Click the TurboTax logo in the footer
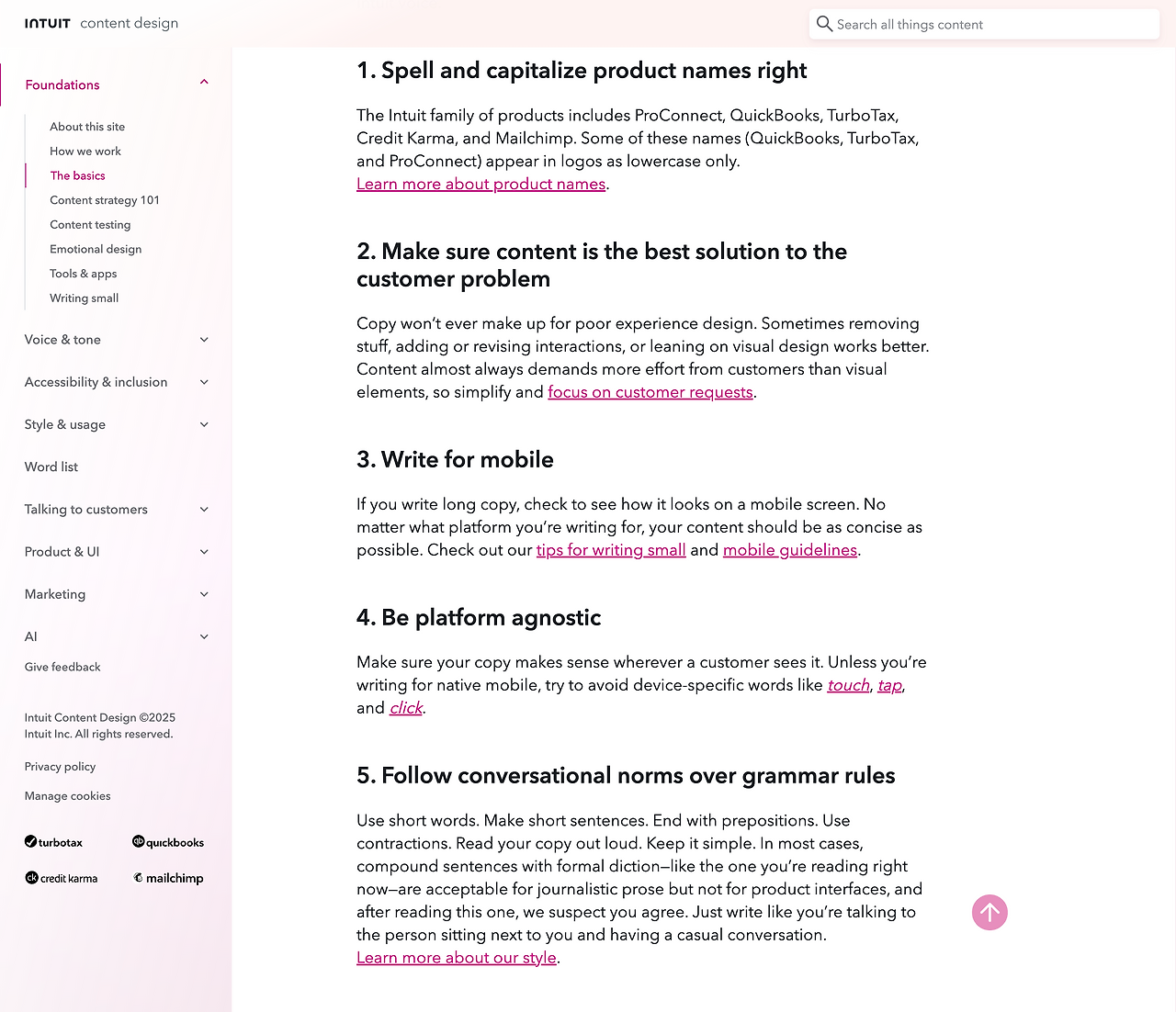The image size is (1176, 1012). click(x=53, y=842)
